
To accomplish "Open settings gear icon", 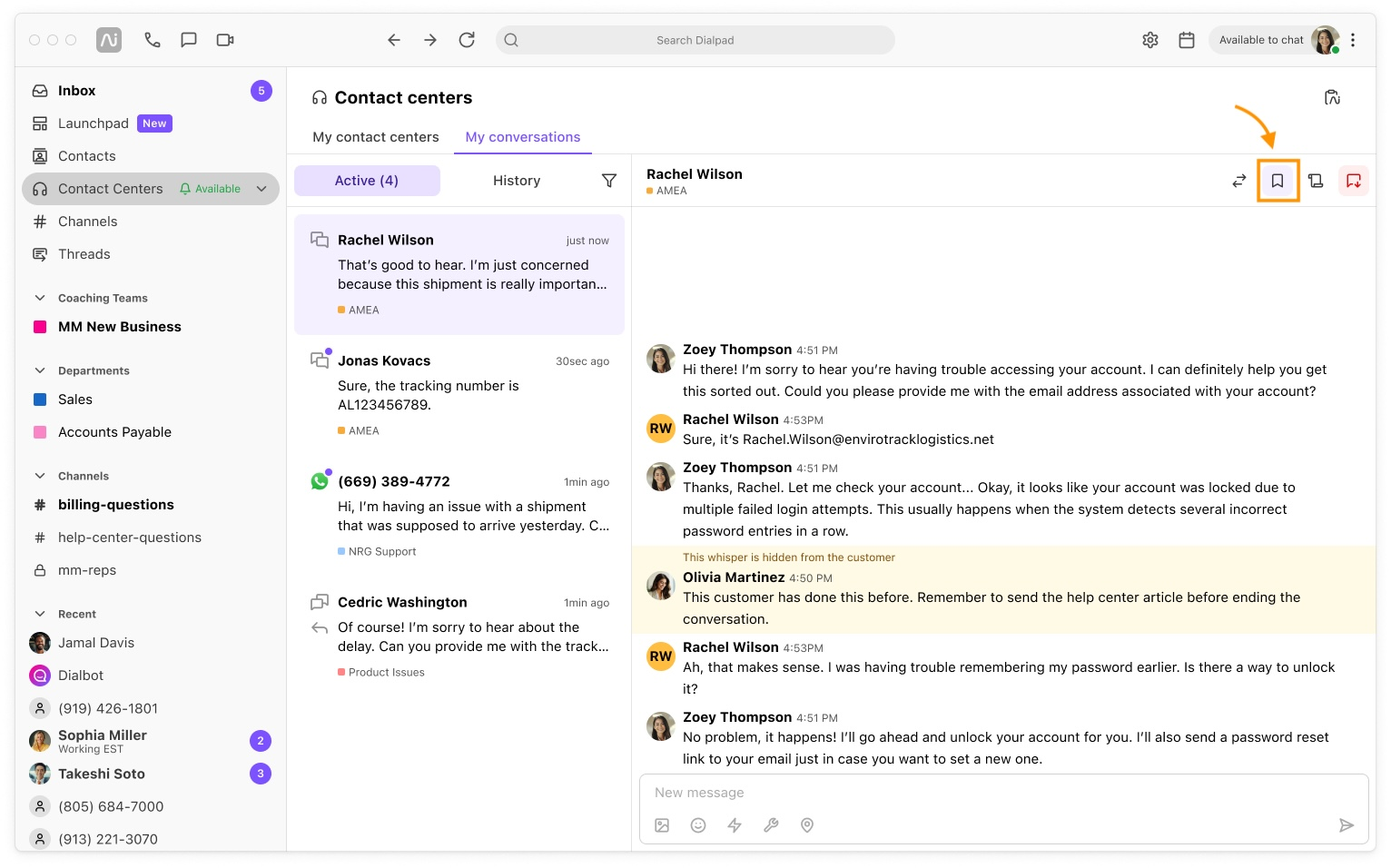I will 1150,40.
